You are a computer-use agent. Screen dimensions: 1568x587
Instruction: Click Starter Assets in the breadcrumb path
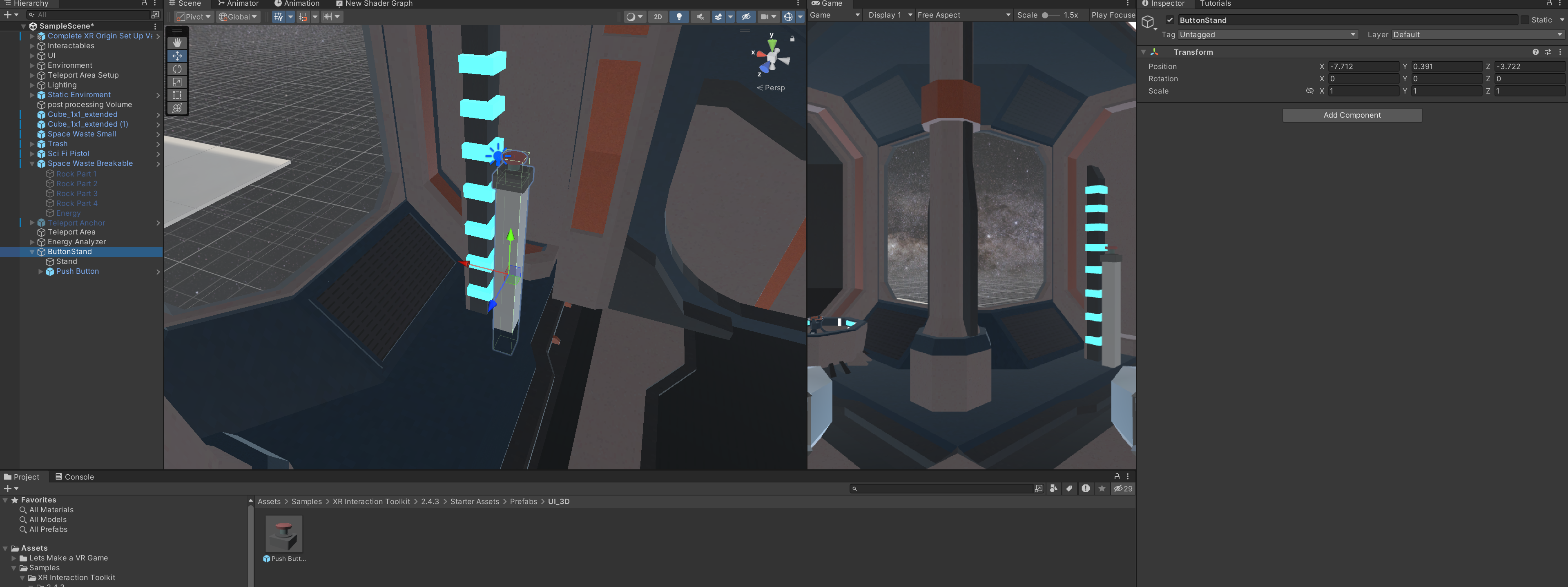click(474, 502)
